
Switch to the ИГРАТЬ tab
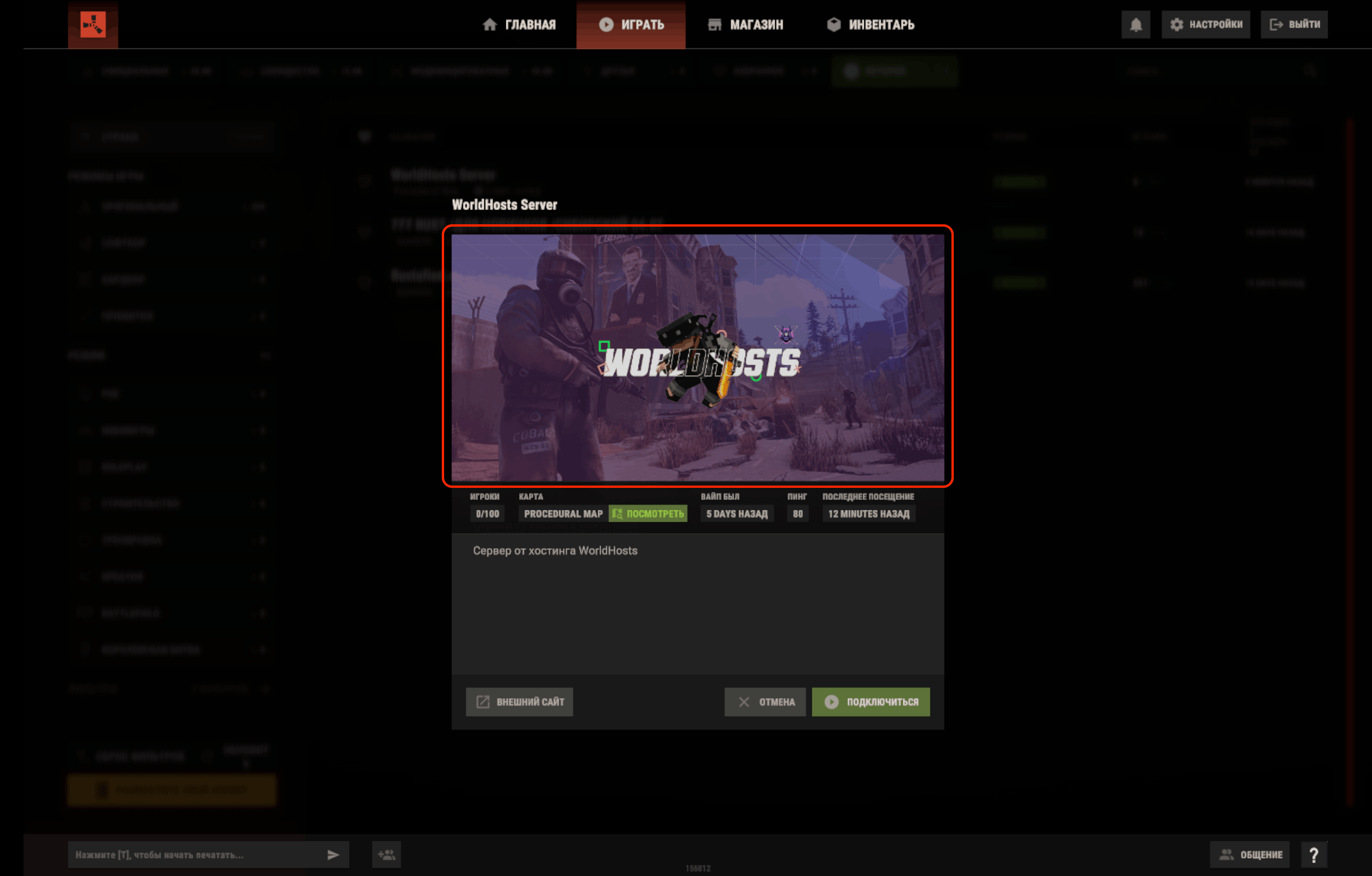coord(631,24)
